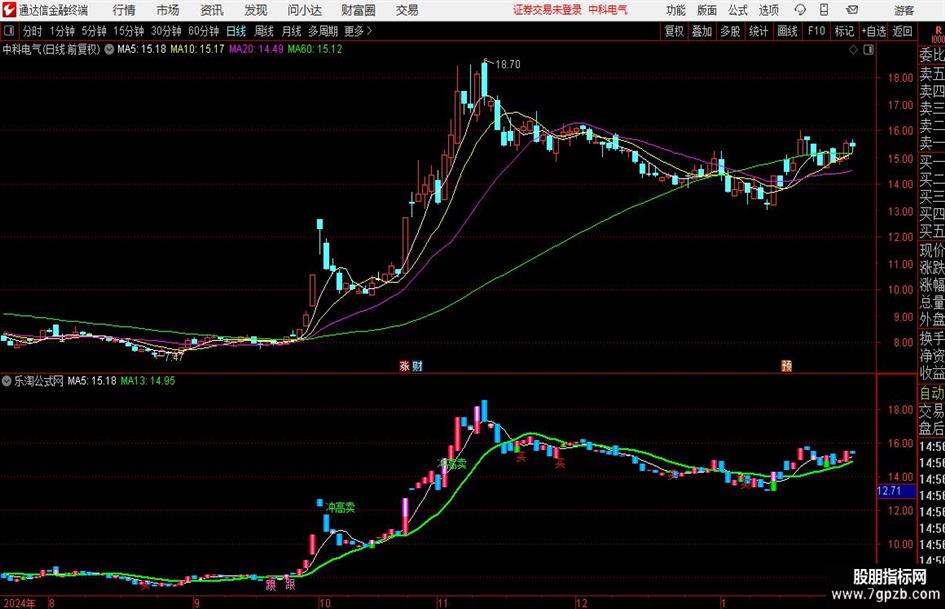Open the mobile phone icon in title bar
Viewport: 945px width, 609px height.
824,10
